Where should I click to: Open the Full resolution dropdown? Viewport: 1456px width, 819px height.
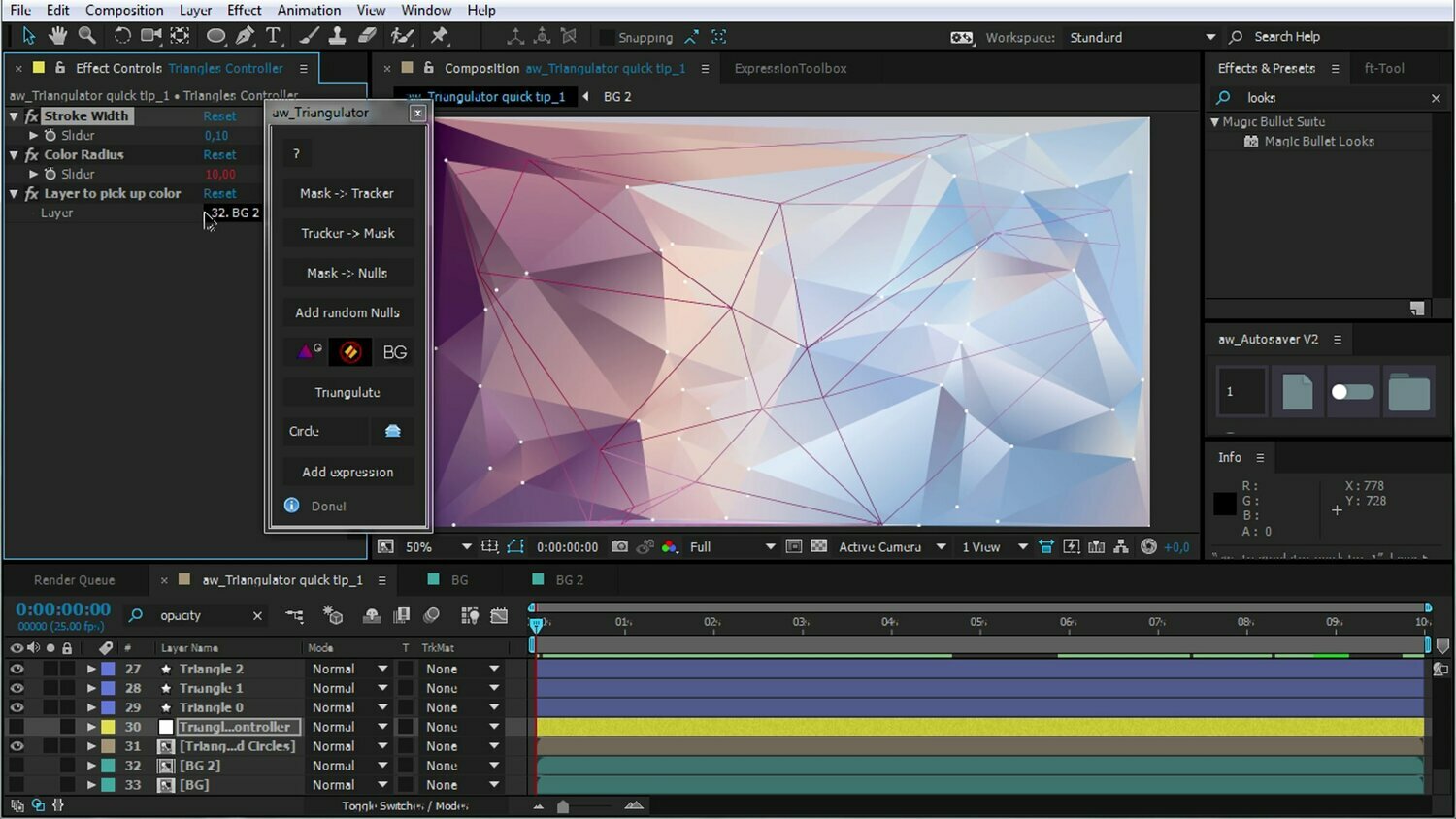(x=732, y=547)
